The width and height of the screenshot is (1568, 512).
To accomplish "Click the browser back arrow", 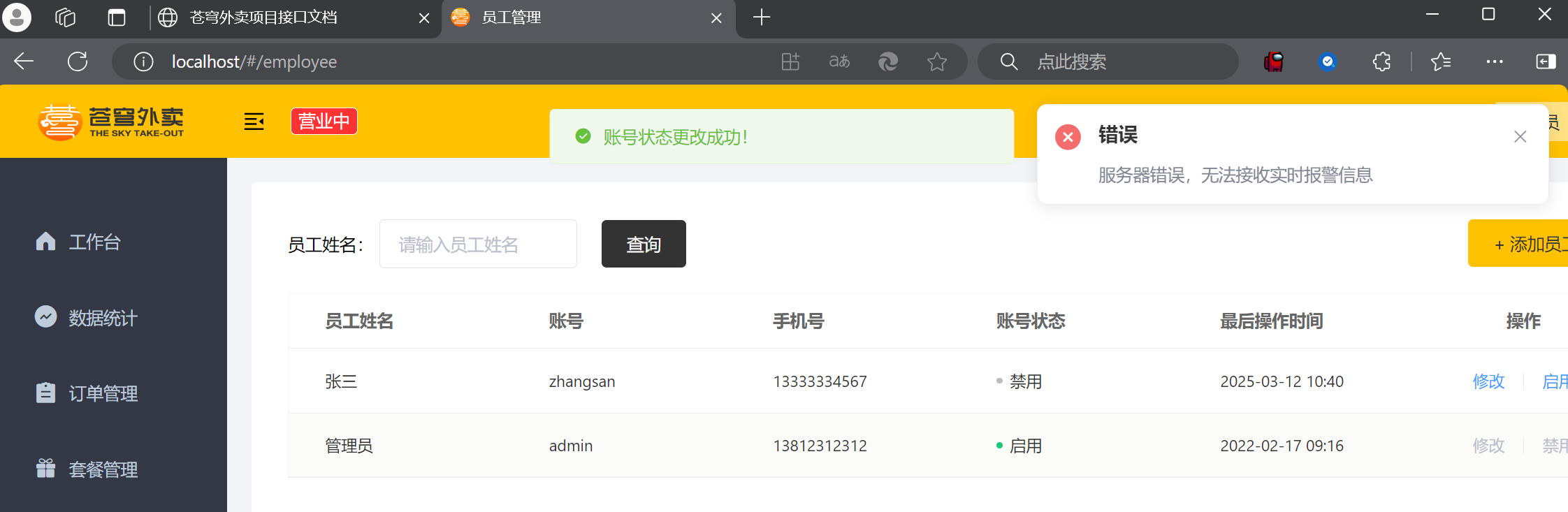I will (24, 61).
